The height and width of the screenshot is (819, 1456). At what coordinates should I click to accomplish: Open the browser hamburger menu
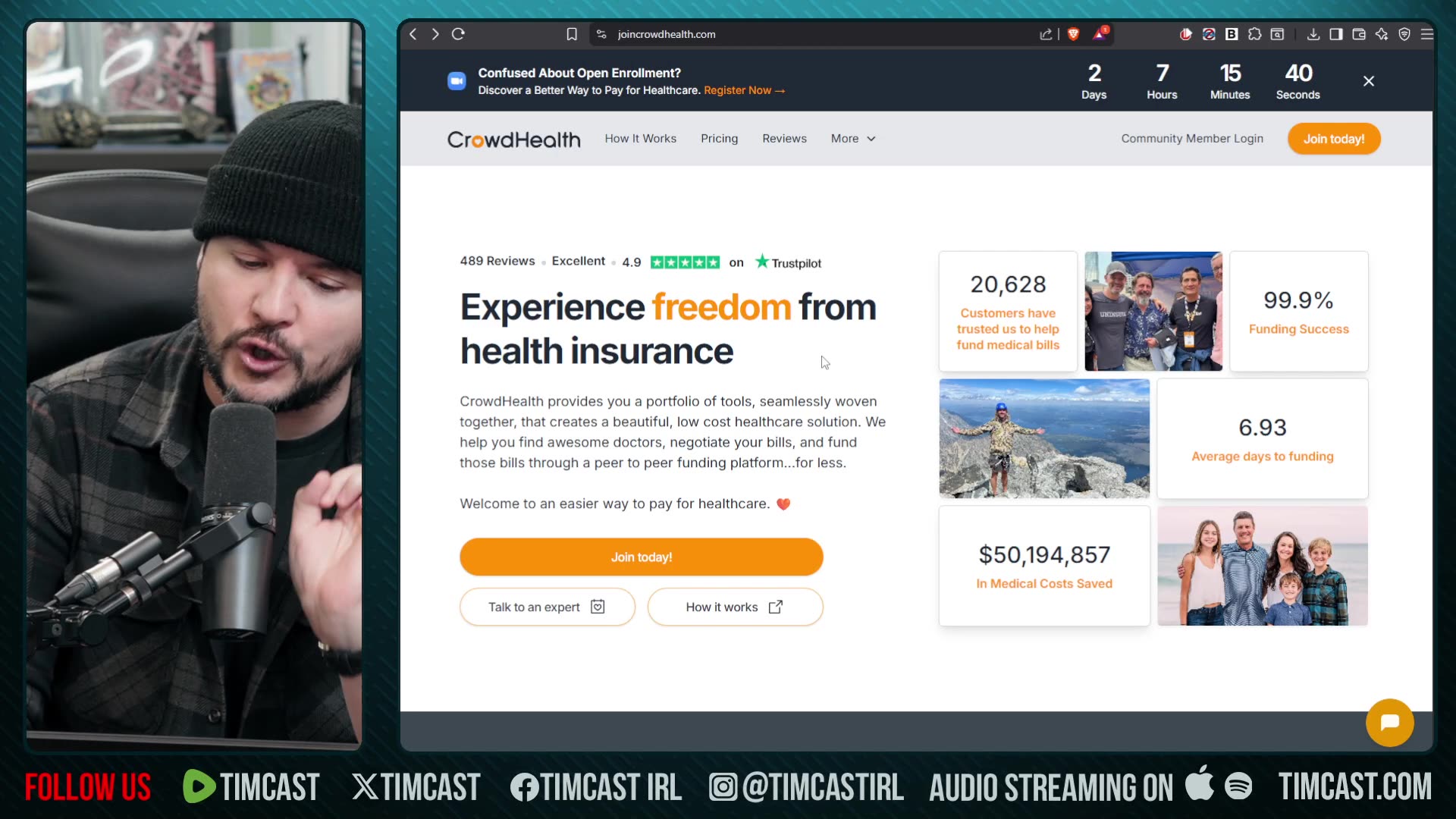coord(1427,34)
